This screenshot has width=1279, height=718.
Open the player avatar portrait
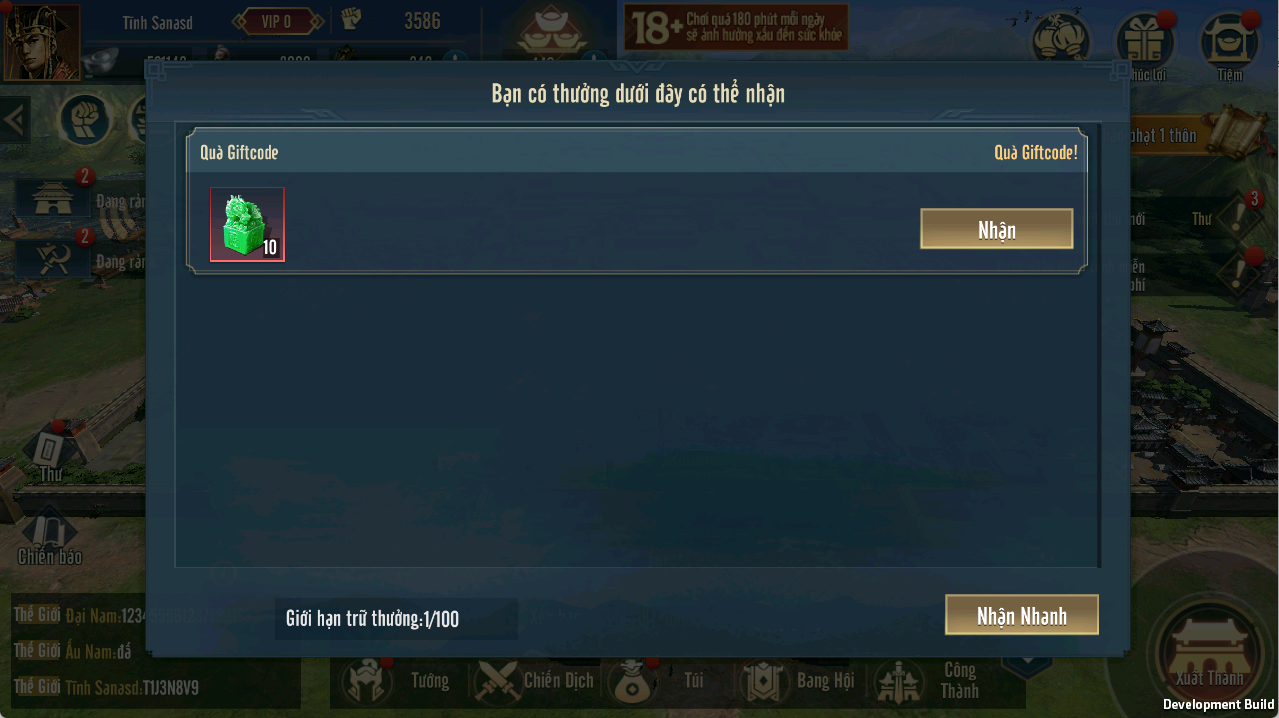coord(41,42)
